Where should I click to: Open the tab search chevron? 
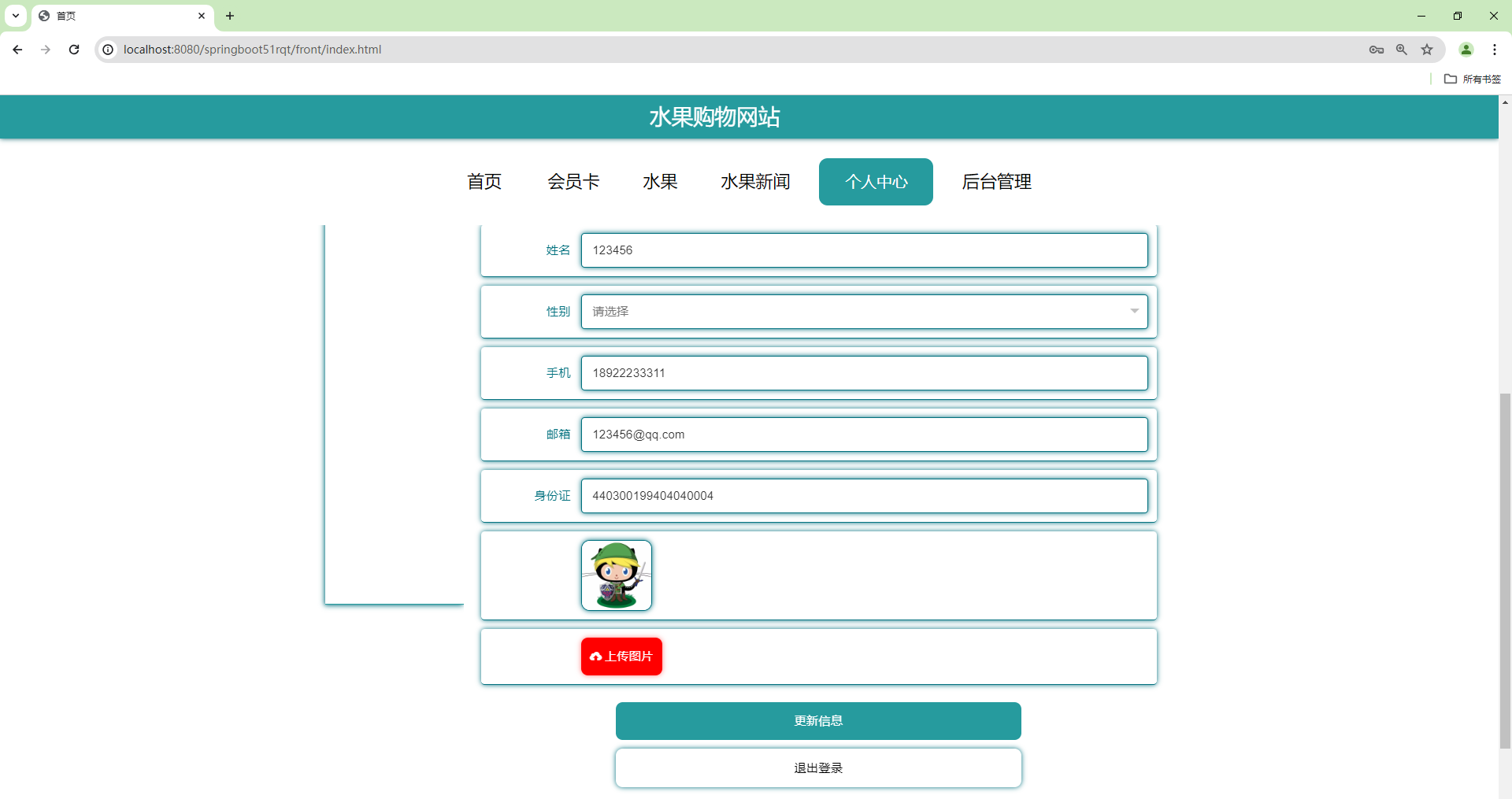(15, 16)
